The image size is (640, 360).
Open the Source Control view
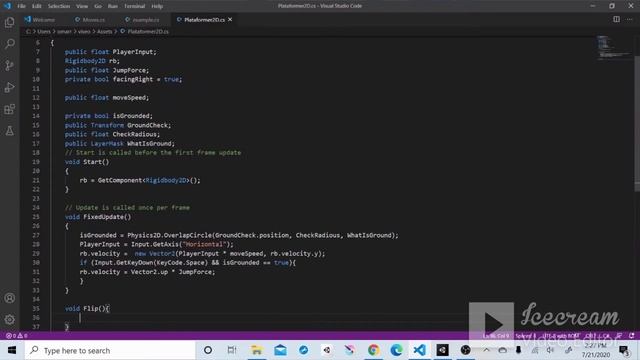point(9,65)
